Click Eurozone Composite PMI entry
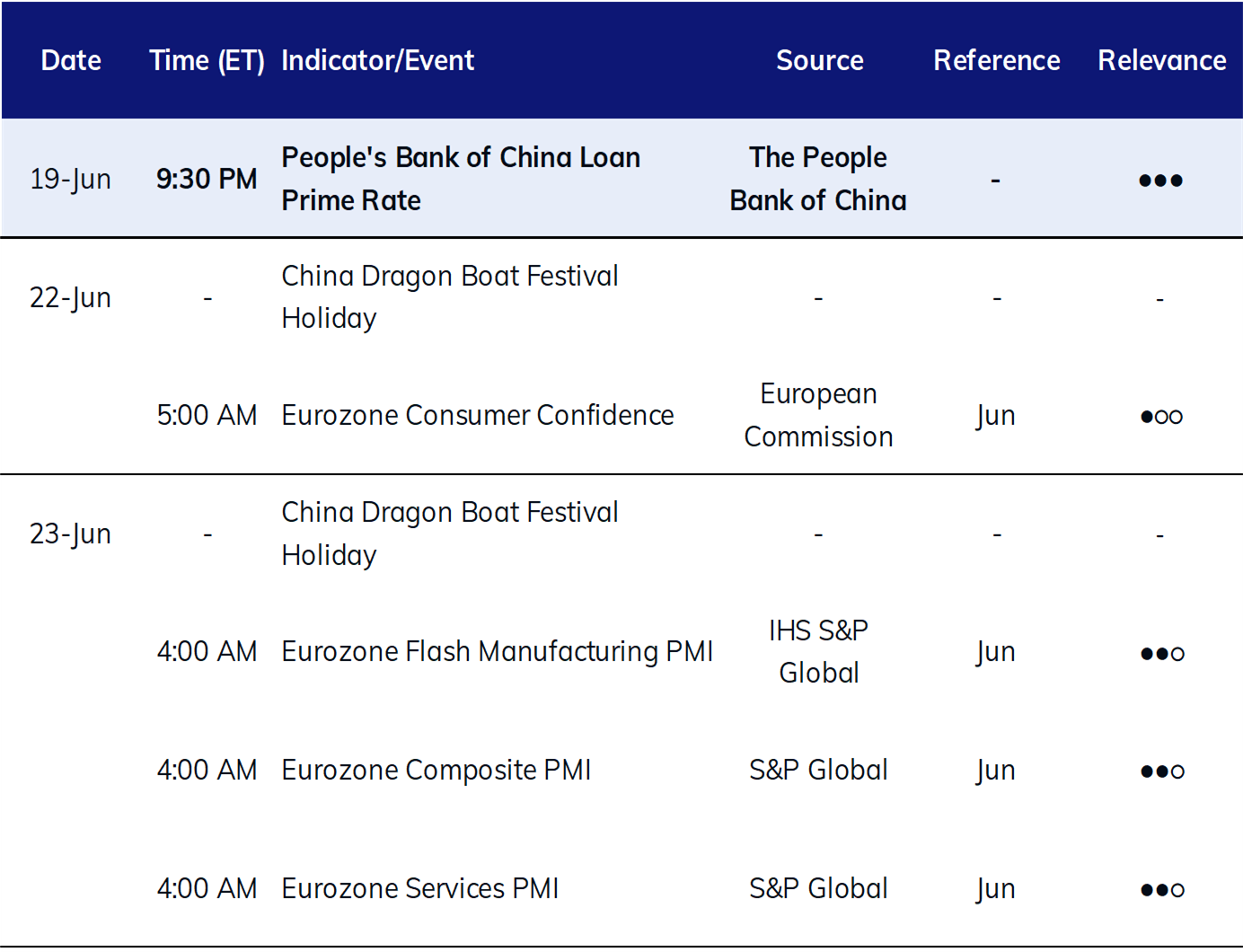1243x952 pixels. [436, 770]
